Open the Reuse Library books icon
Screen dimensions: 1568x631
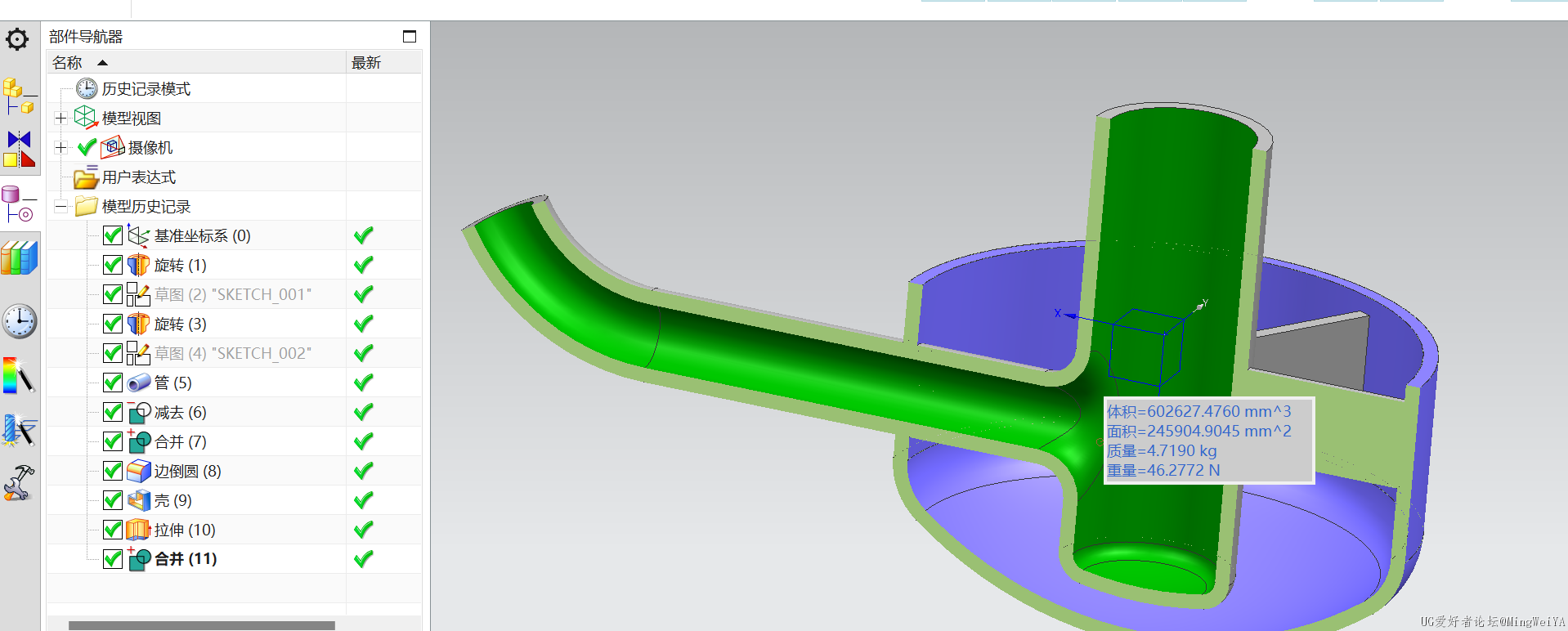(x=19, y=257)
